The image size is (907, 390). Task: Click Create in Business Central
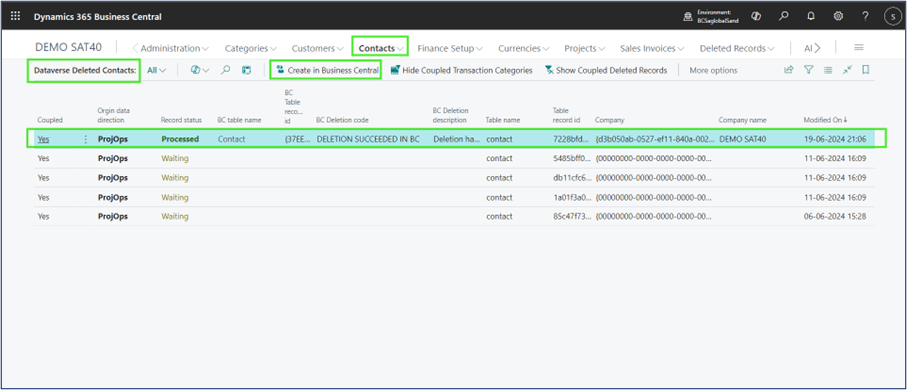click(327, 70)
